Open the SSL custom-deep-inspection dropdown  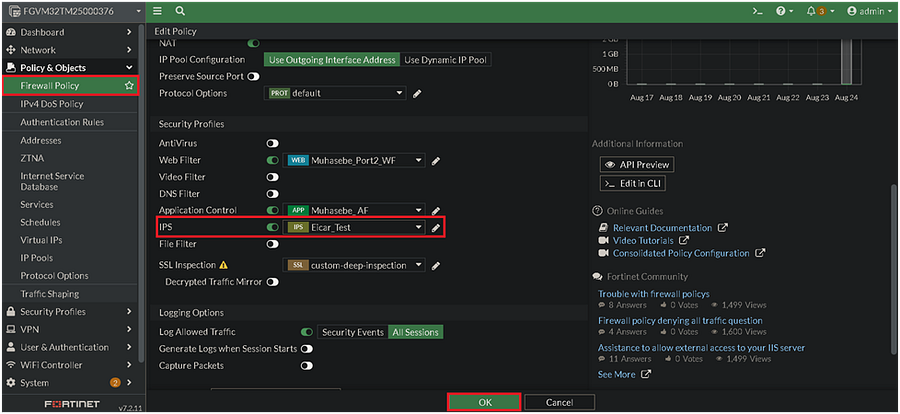coord(354,266)
